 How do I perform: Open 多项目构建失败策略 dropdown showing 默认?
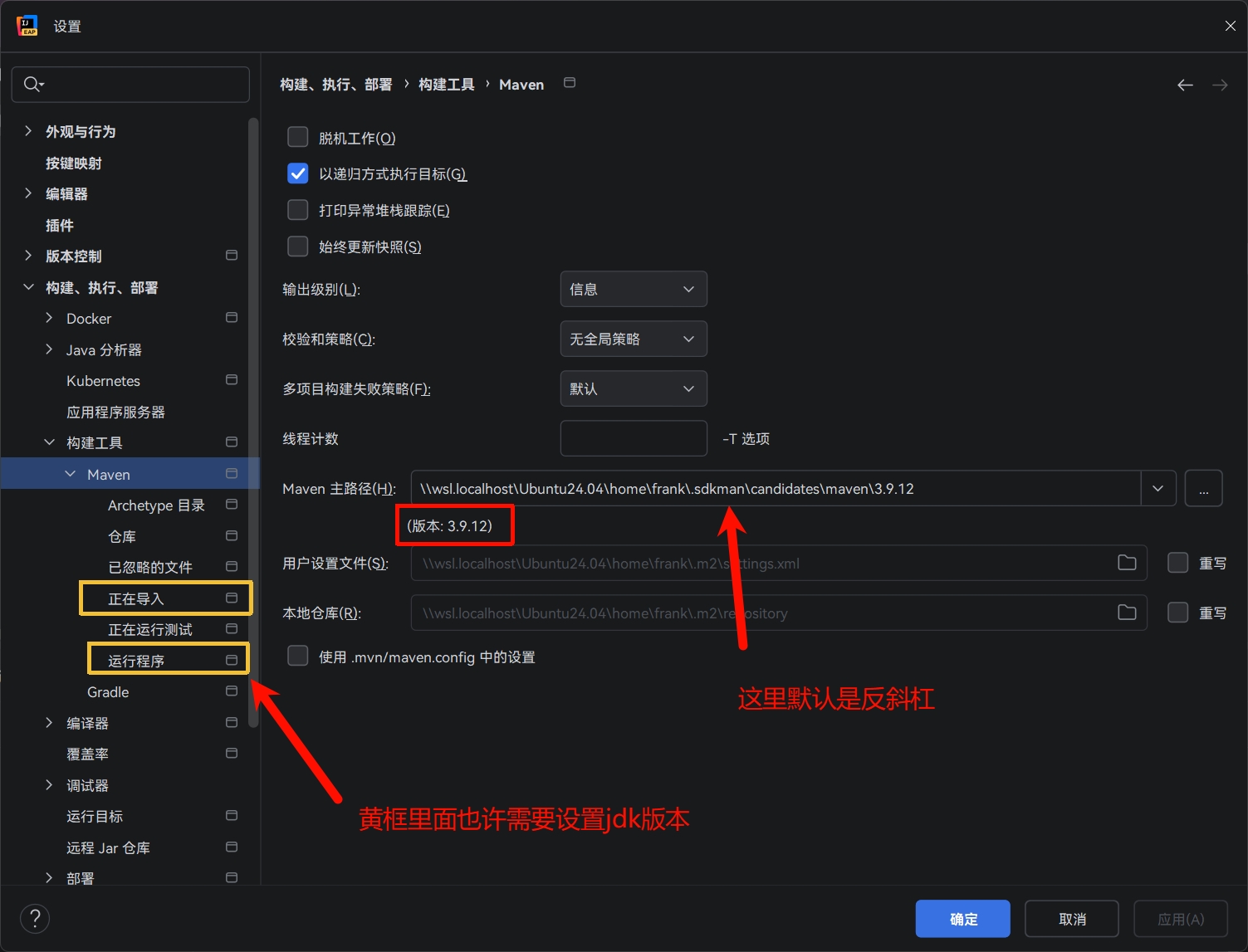tap(634, 388)
